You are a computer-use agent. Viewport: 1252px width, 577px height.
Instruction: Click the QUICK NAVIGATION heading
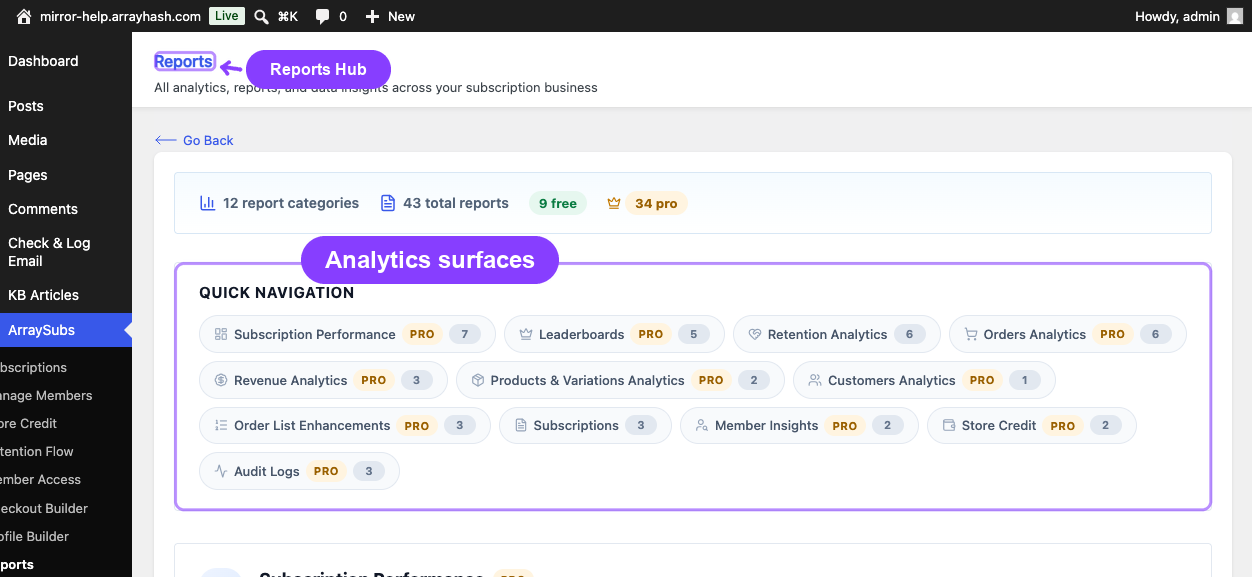(277, 293)
